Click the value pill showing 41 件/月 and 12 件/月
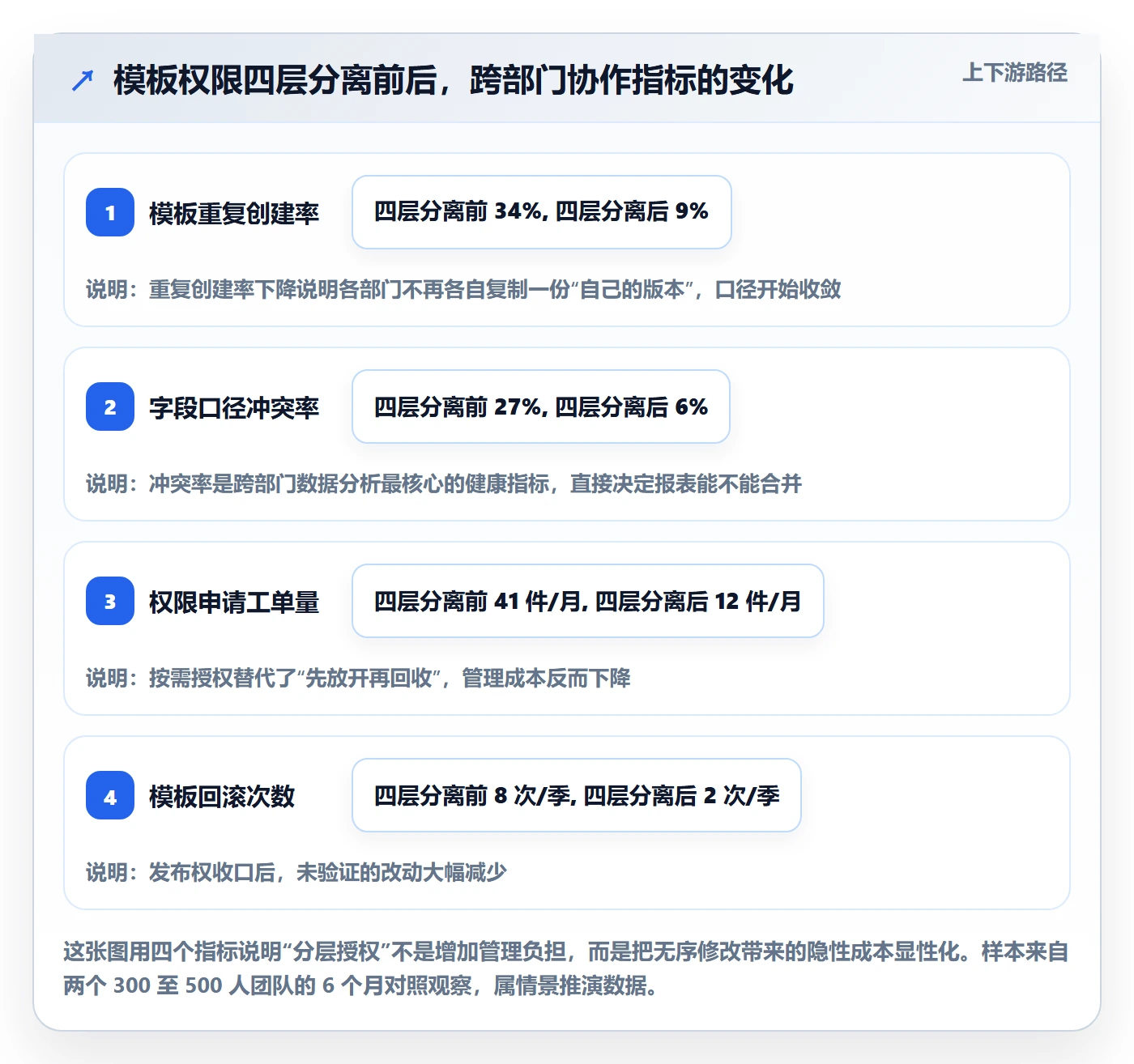 [x=588, y=601]
